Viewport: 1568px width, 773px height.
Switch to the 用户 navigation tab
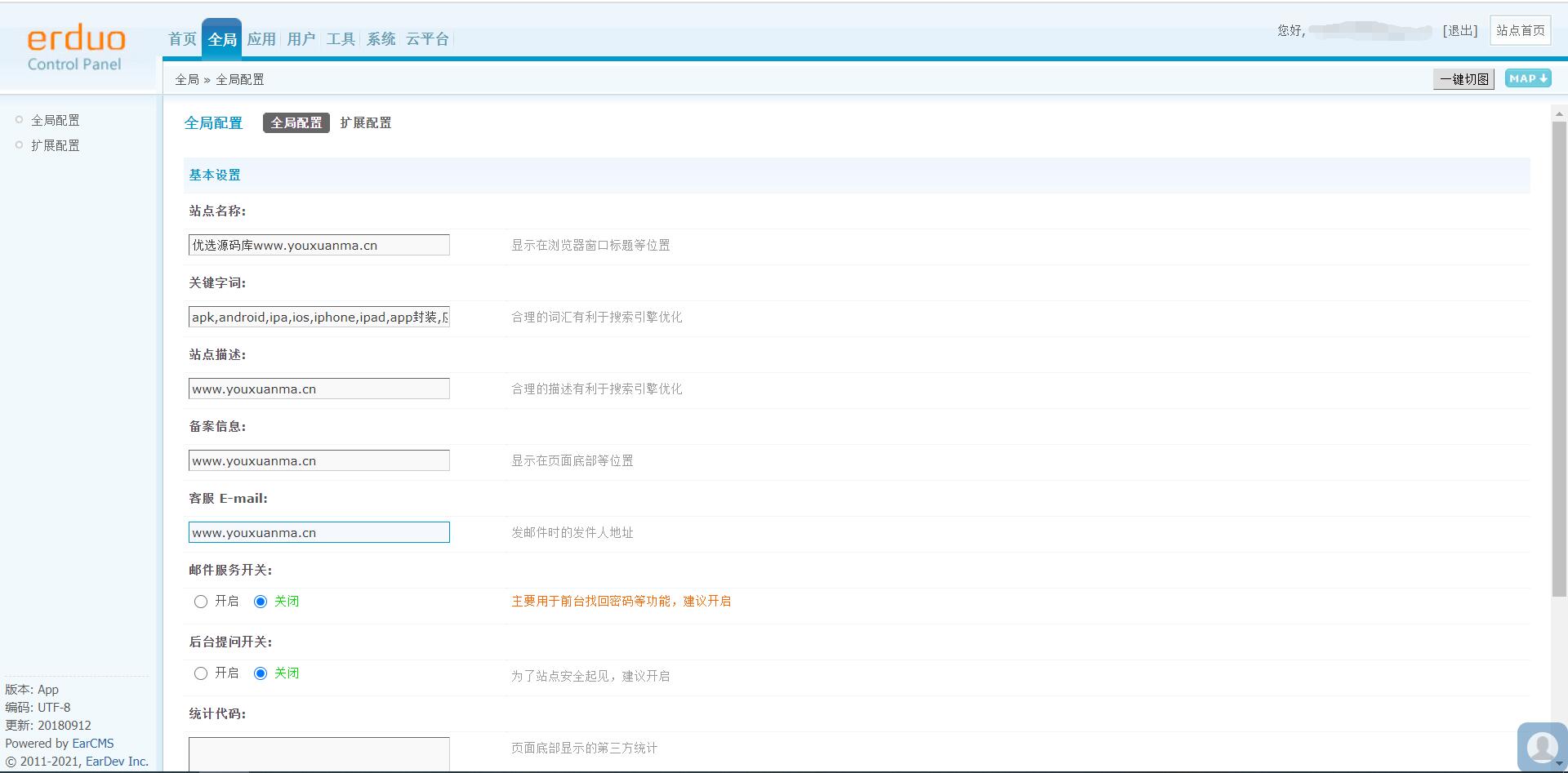click(x=301, y=39)
